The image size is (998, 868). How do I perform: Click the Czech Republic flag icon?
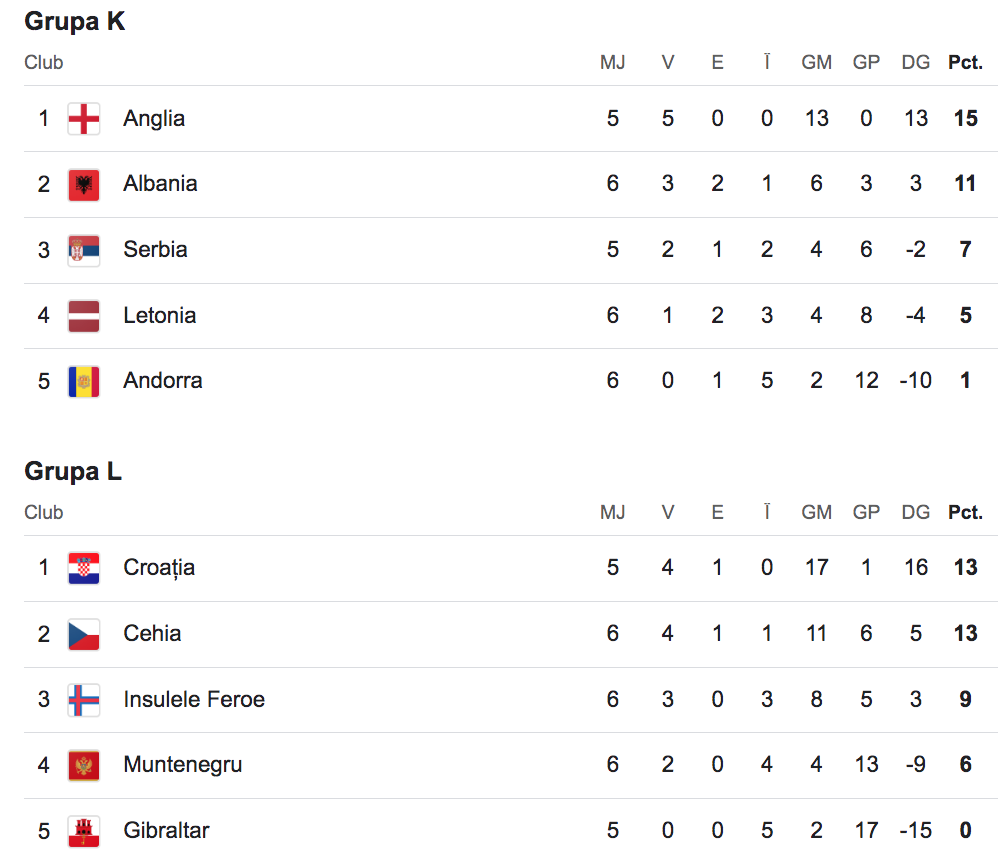[84, 634]
